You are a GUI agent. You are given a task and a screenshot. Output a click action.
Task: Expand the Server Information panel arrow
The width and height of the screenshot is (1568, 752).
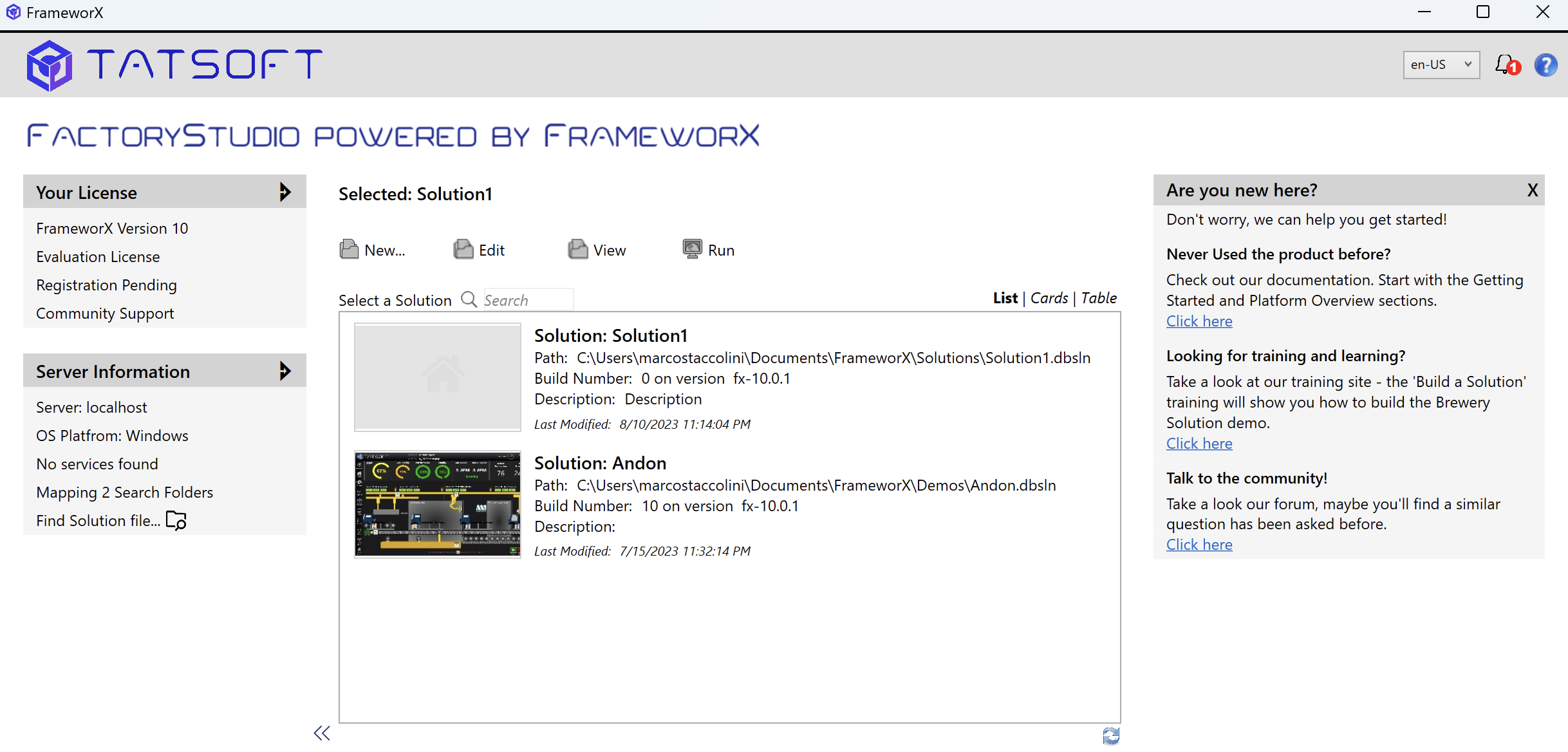coord(285,370)
